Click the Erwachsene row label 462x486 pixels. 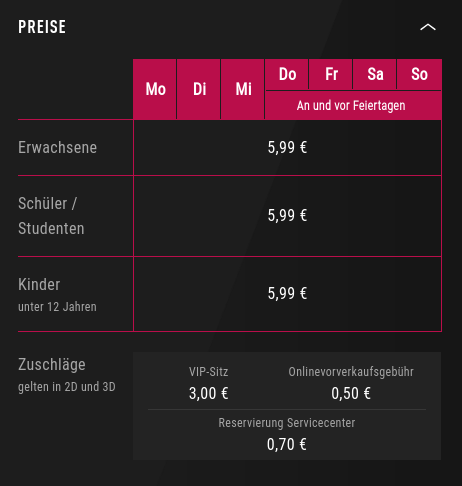coord(57,147)
